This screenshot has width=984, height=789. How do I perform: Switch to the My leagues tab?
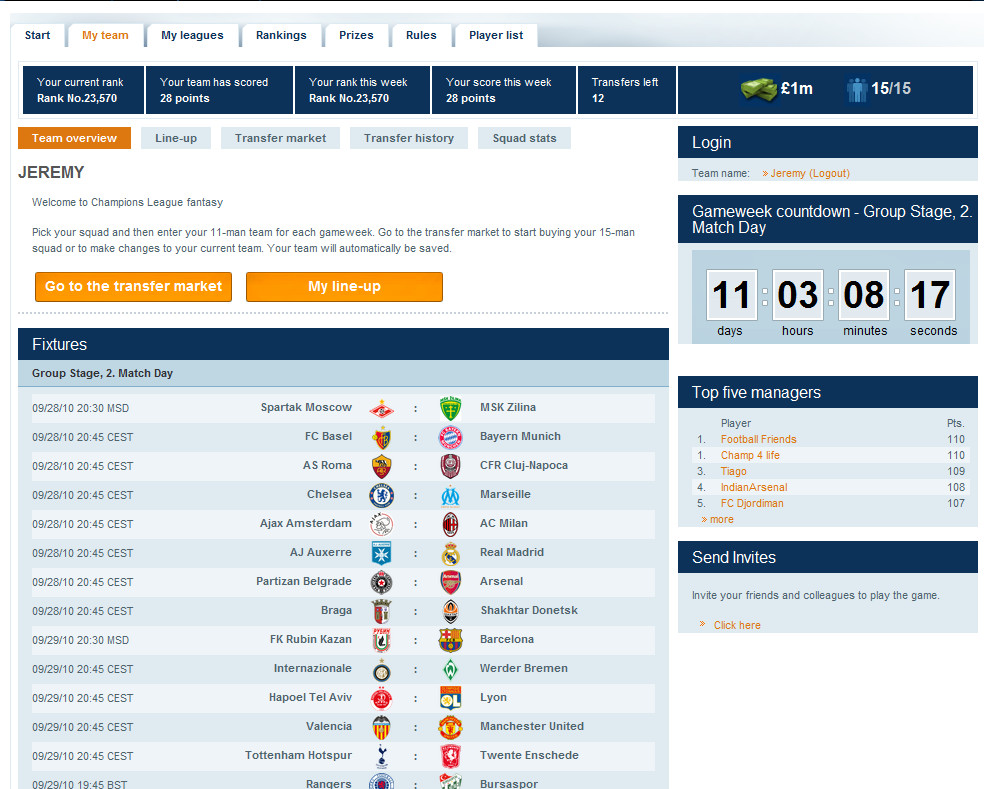coord(192,35)
